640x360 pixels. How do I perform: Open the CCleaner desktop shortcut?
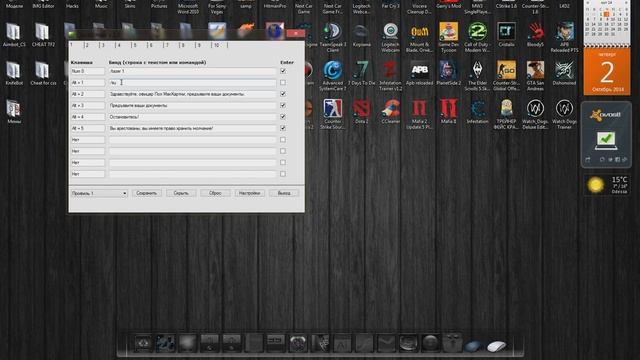coord(391,112)
